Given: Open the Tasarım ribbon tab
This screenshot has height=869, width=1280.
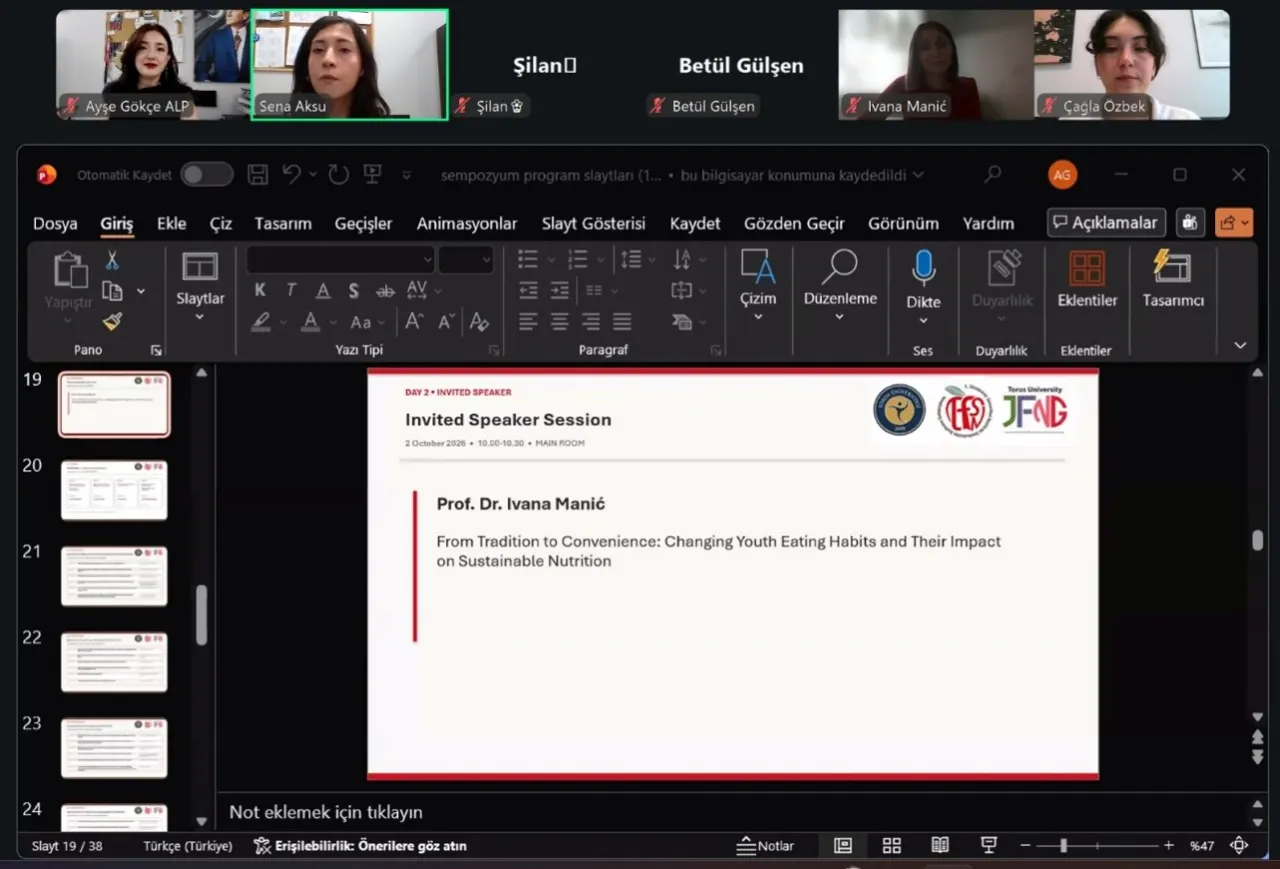Looking at the screenshot, I should 283,223.
